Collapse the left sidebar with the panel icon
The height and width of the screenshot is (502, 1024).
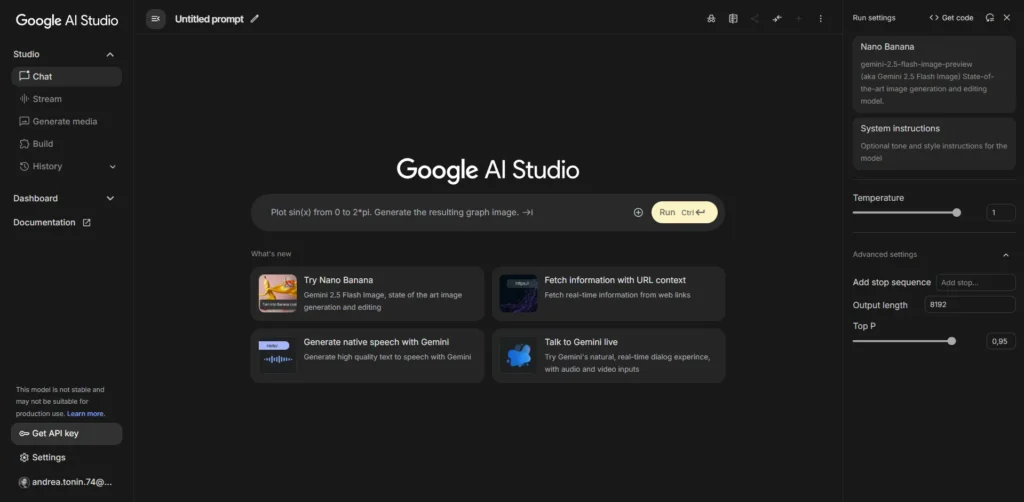(155, 19)
